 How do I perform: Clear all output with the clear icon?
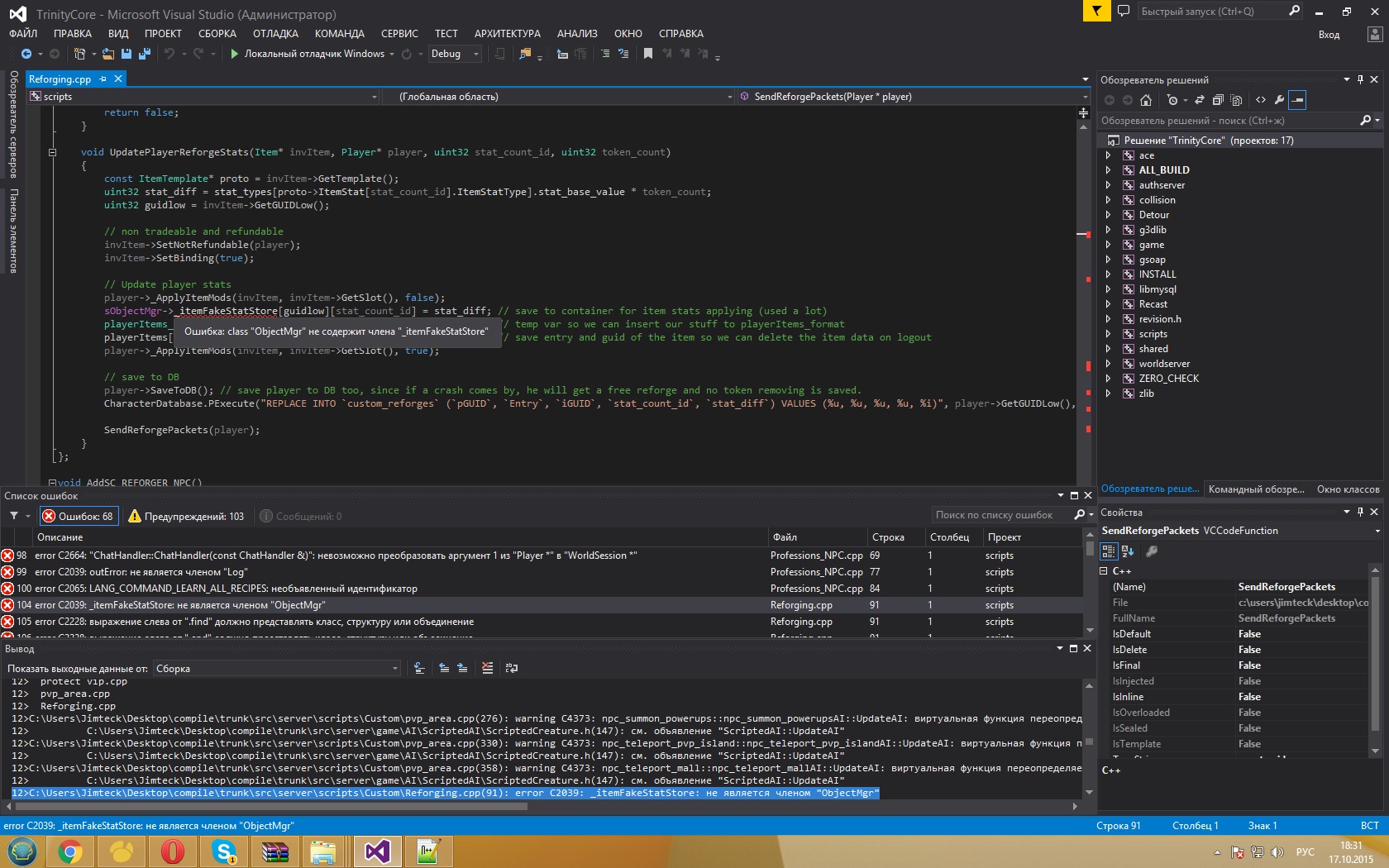[488, 668]
